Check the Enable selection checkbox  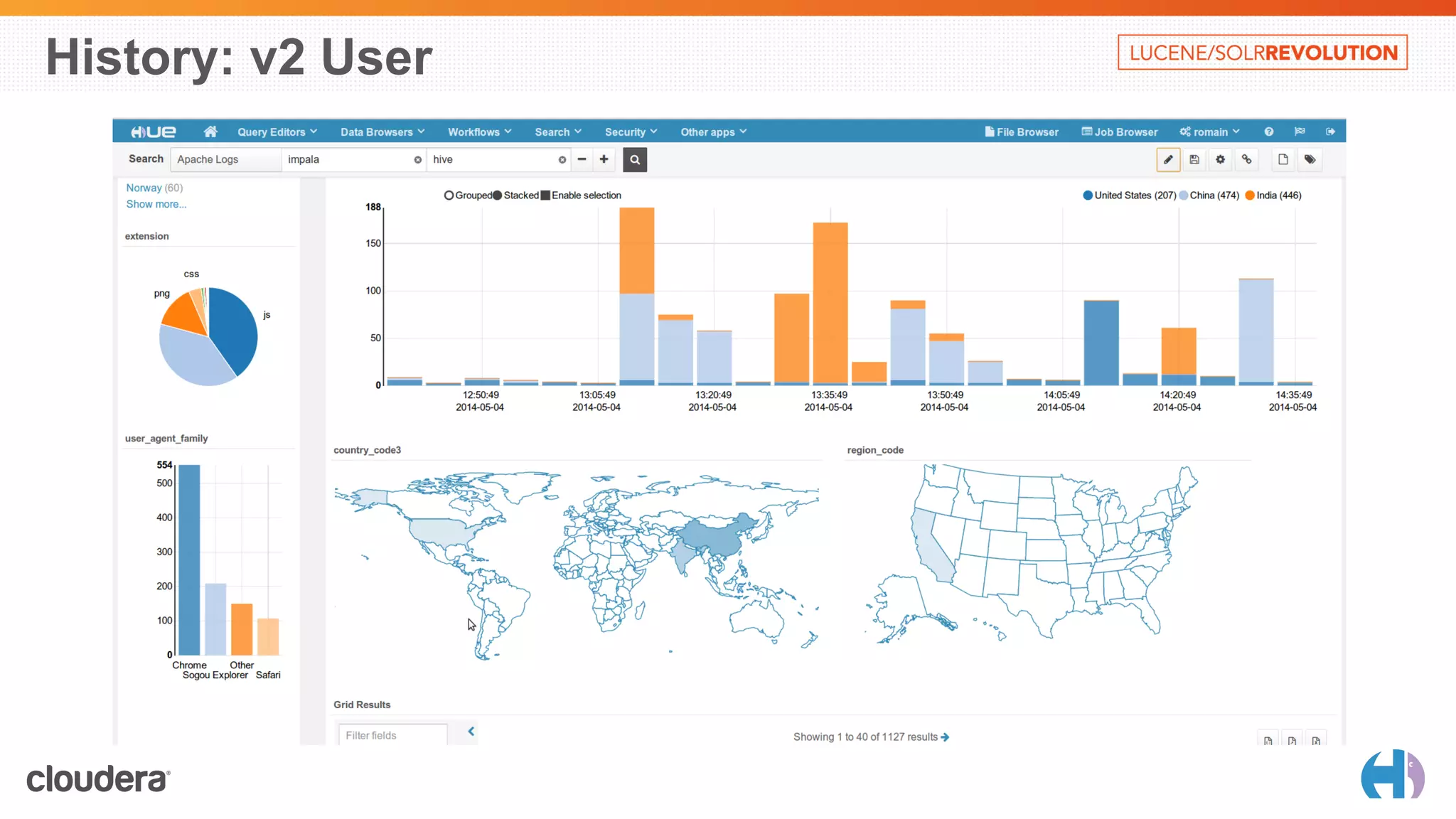pyautogui.click(x=545, y=196)
